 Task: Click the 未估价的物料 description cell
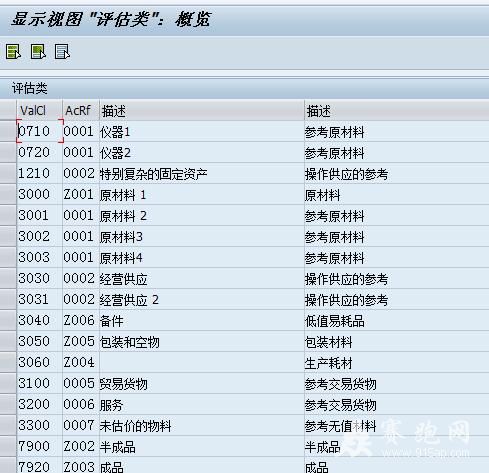[x=202, y=425]
